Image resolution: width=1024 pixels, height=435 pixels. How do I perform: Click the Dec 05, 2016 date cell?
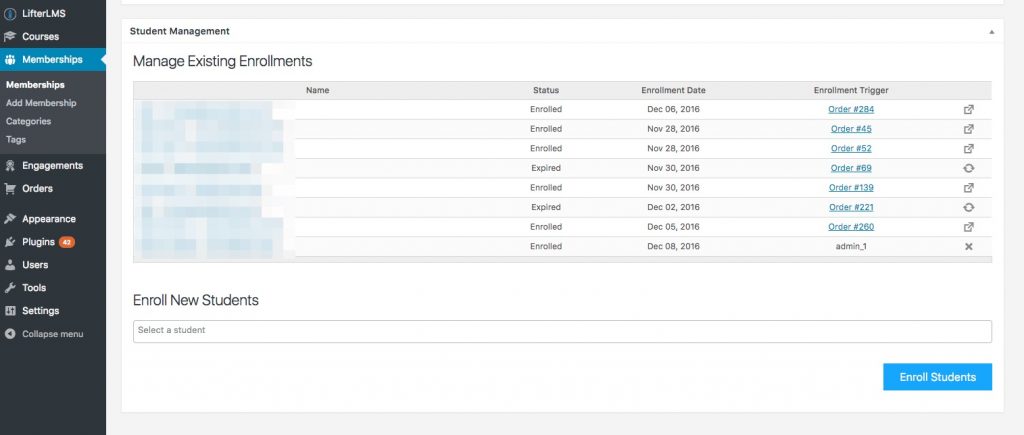pos(673,227)
